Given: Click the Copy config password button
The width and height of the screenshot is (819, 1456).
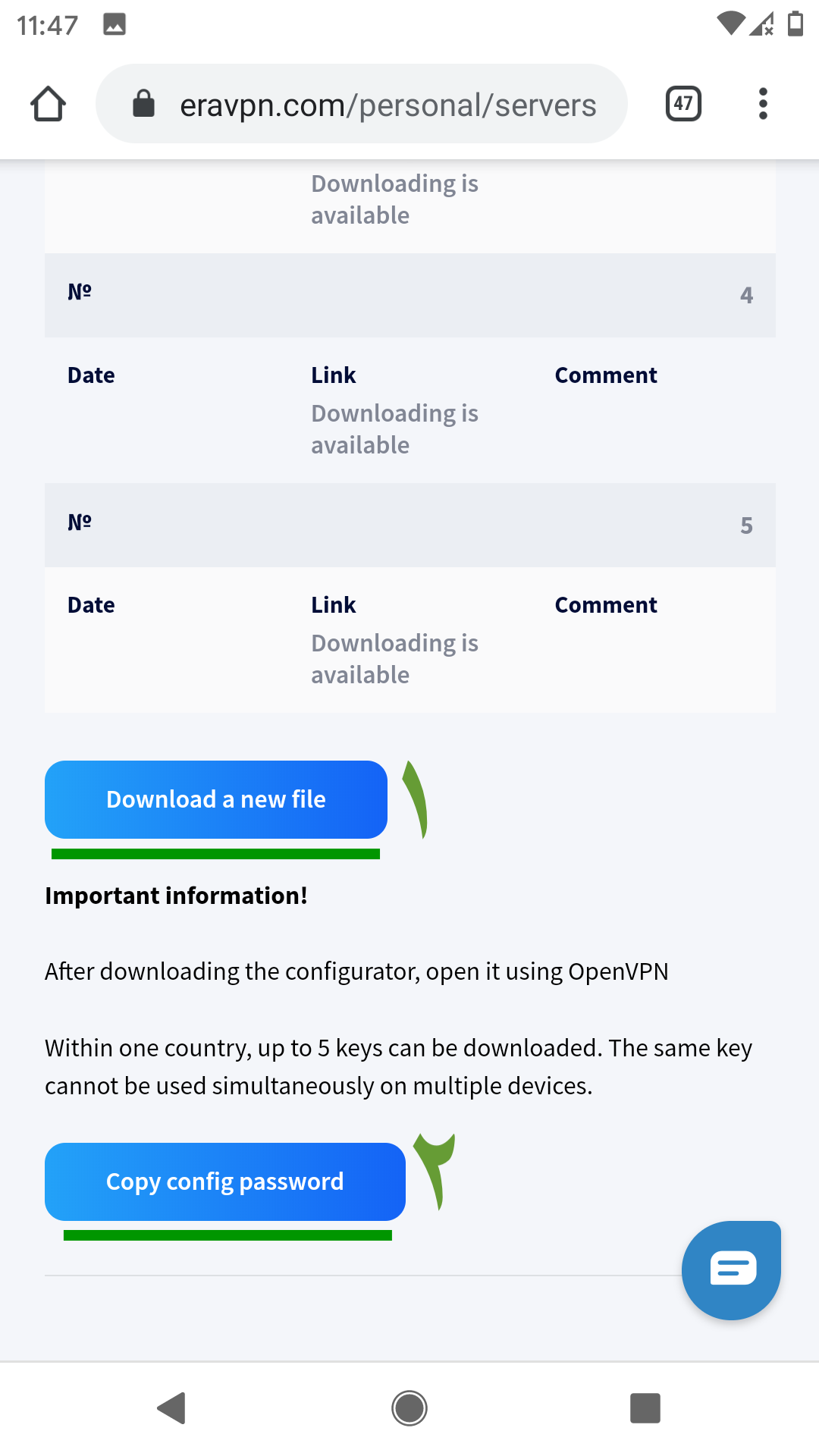Looking at the screenshot, I should [x=224, y=1181].
